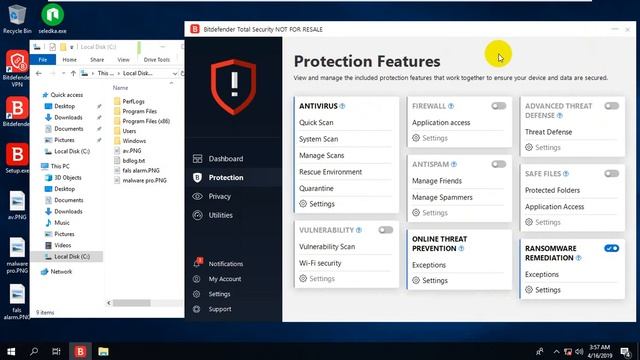Start an Antivirus System Scan
This screenshot has height=360, width=640.
tap(318, 139)
